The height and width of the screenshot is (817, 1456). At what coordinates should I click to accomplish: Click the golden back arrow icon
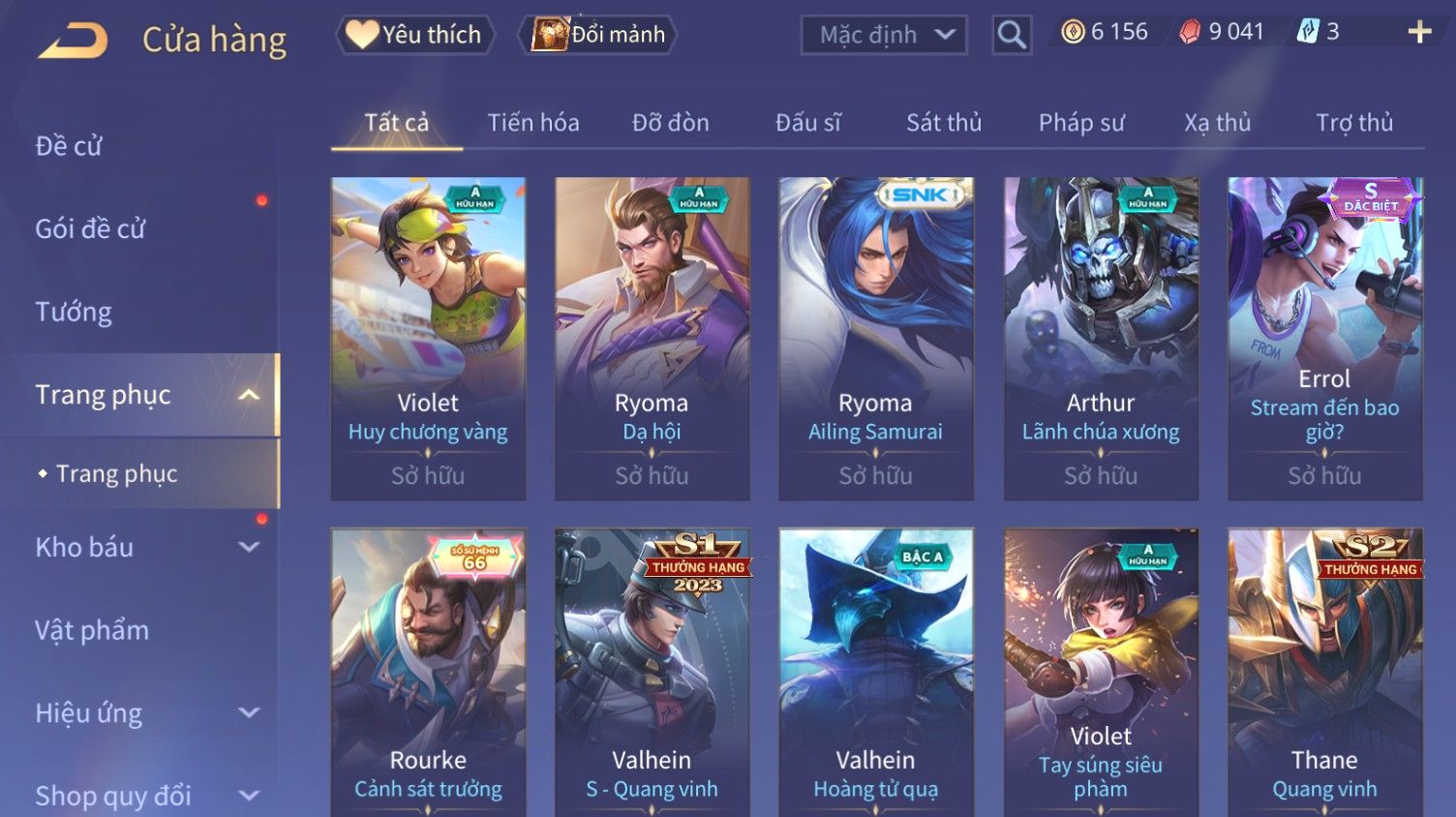73,41
